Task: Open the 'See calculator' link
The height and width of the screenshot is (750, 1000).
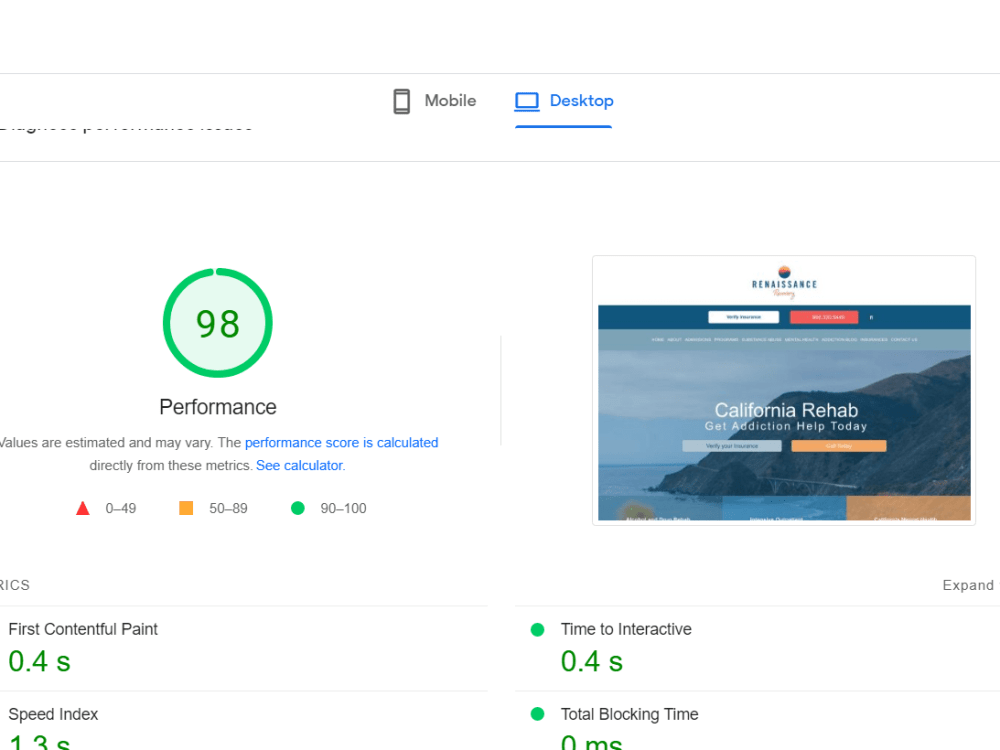Action: (x=299, y=466)
